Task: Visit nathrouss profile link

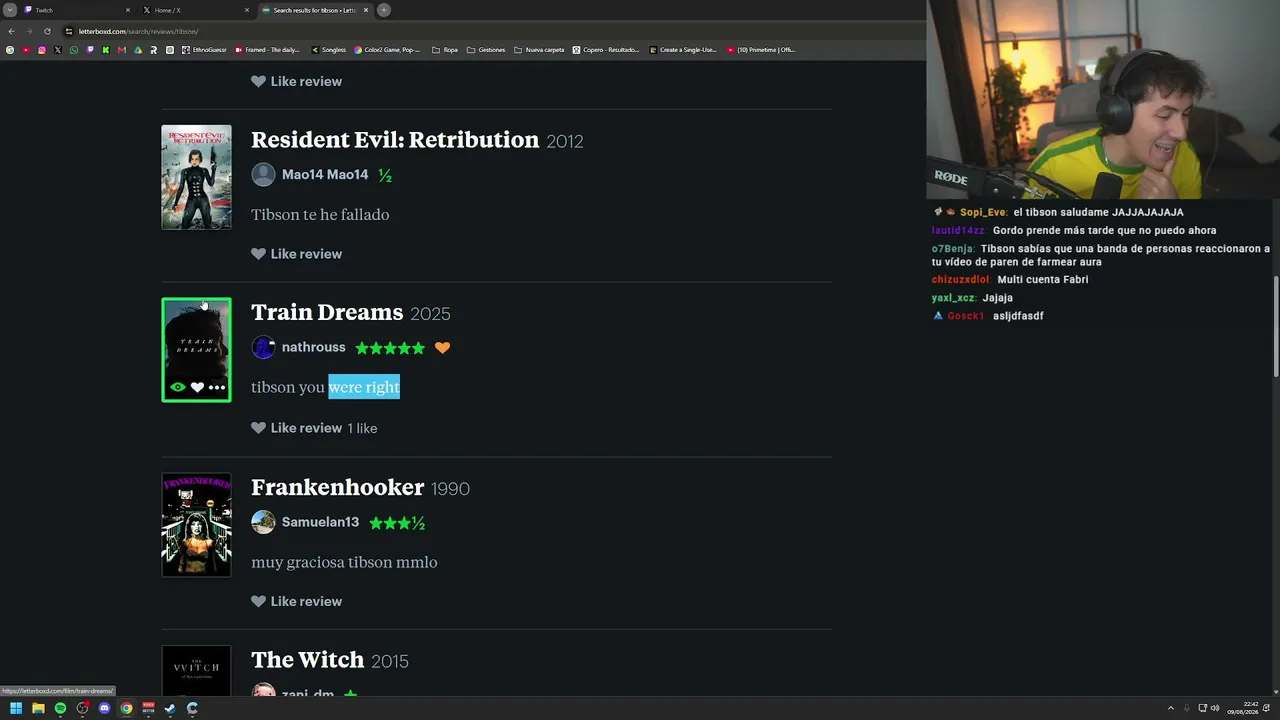Action: [x=314, y=347]
